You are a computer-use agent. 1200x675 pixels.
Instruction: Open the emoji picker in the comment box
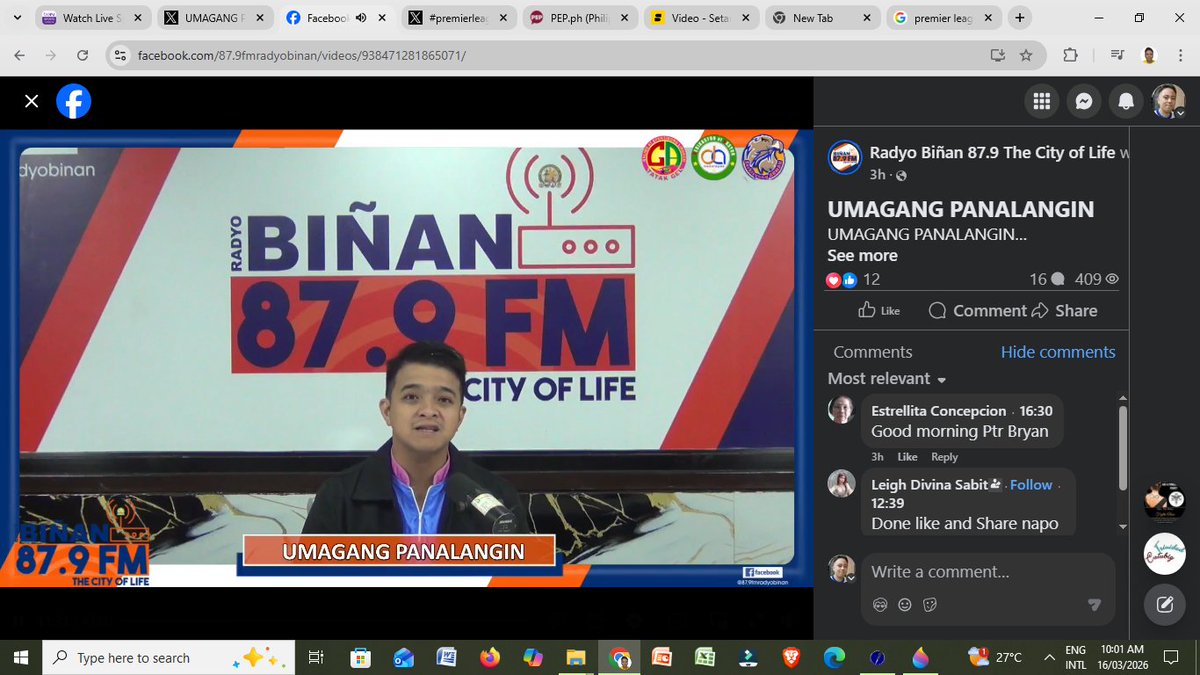(905, 605)
